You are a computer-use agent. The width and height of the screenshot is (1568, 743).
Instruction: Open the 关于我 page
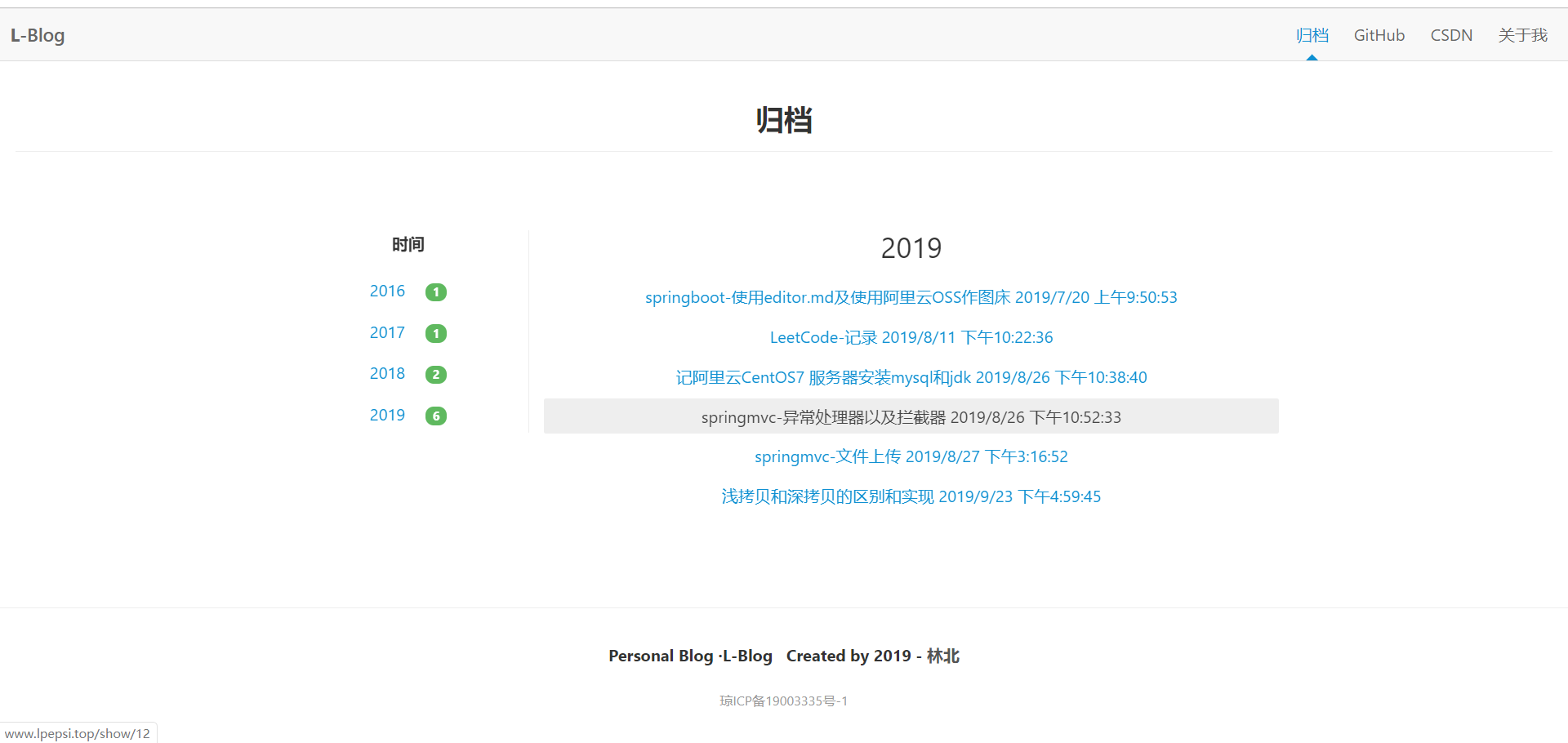tap(1522, 35)
